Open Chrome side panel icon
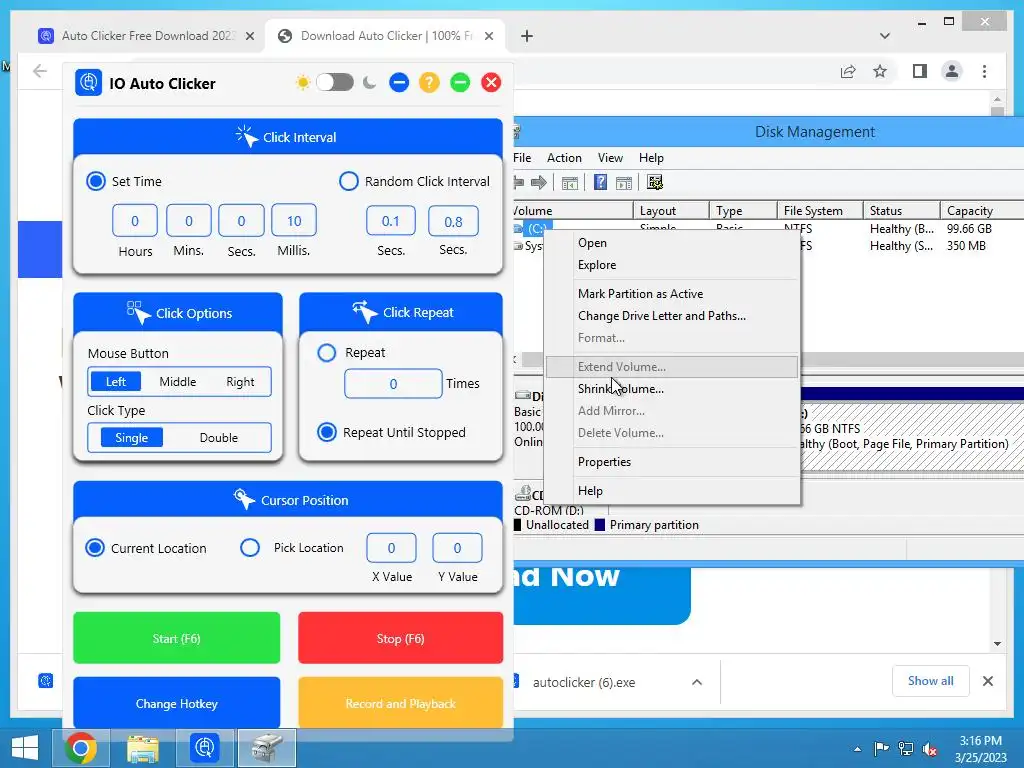The height and width of the screenshot is (768, 1024). coord(920,71)
